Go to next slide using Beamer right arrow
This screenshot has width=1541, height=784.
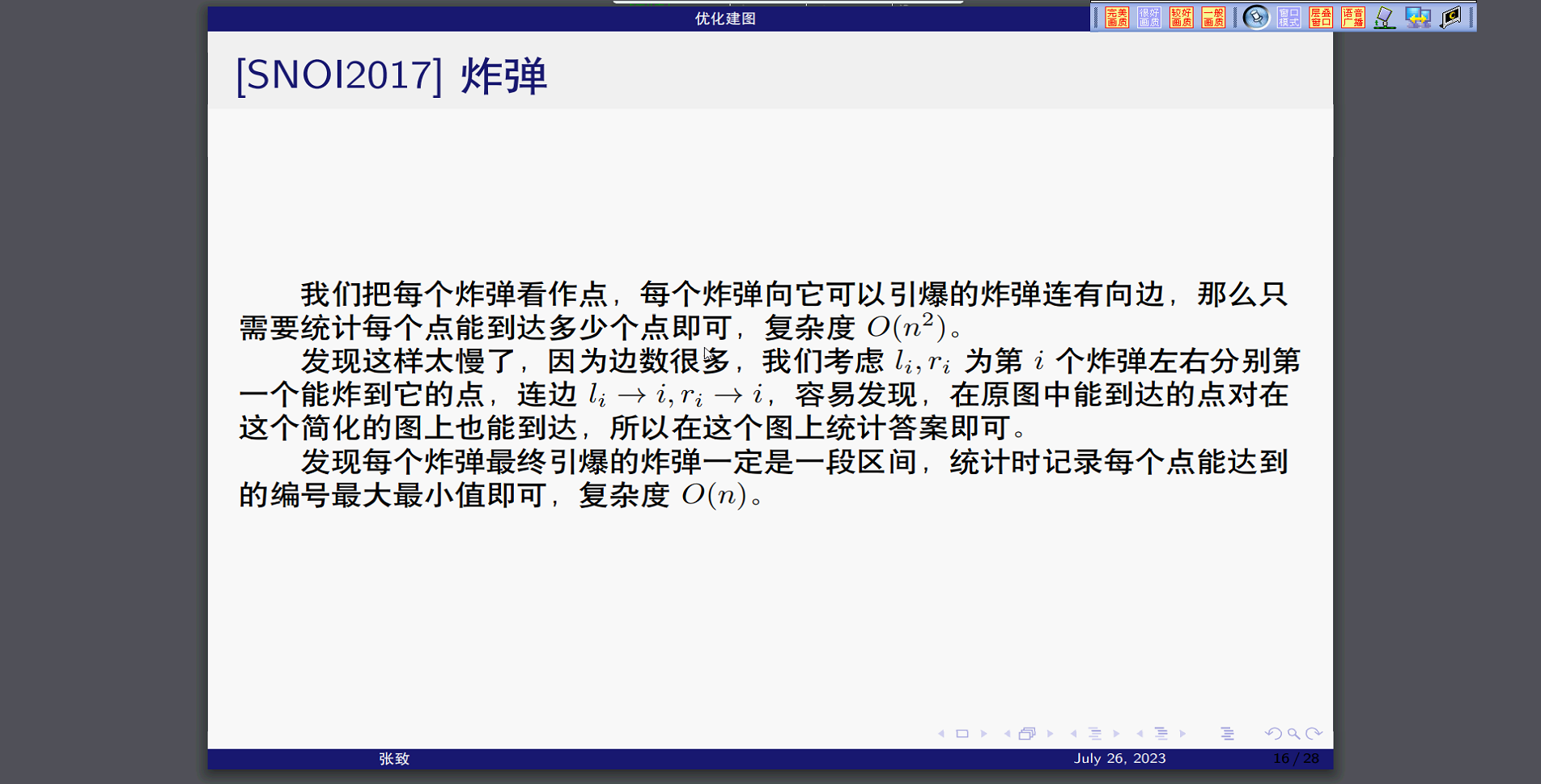tap(984, 734)
